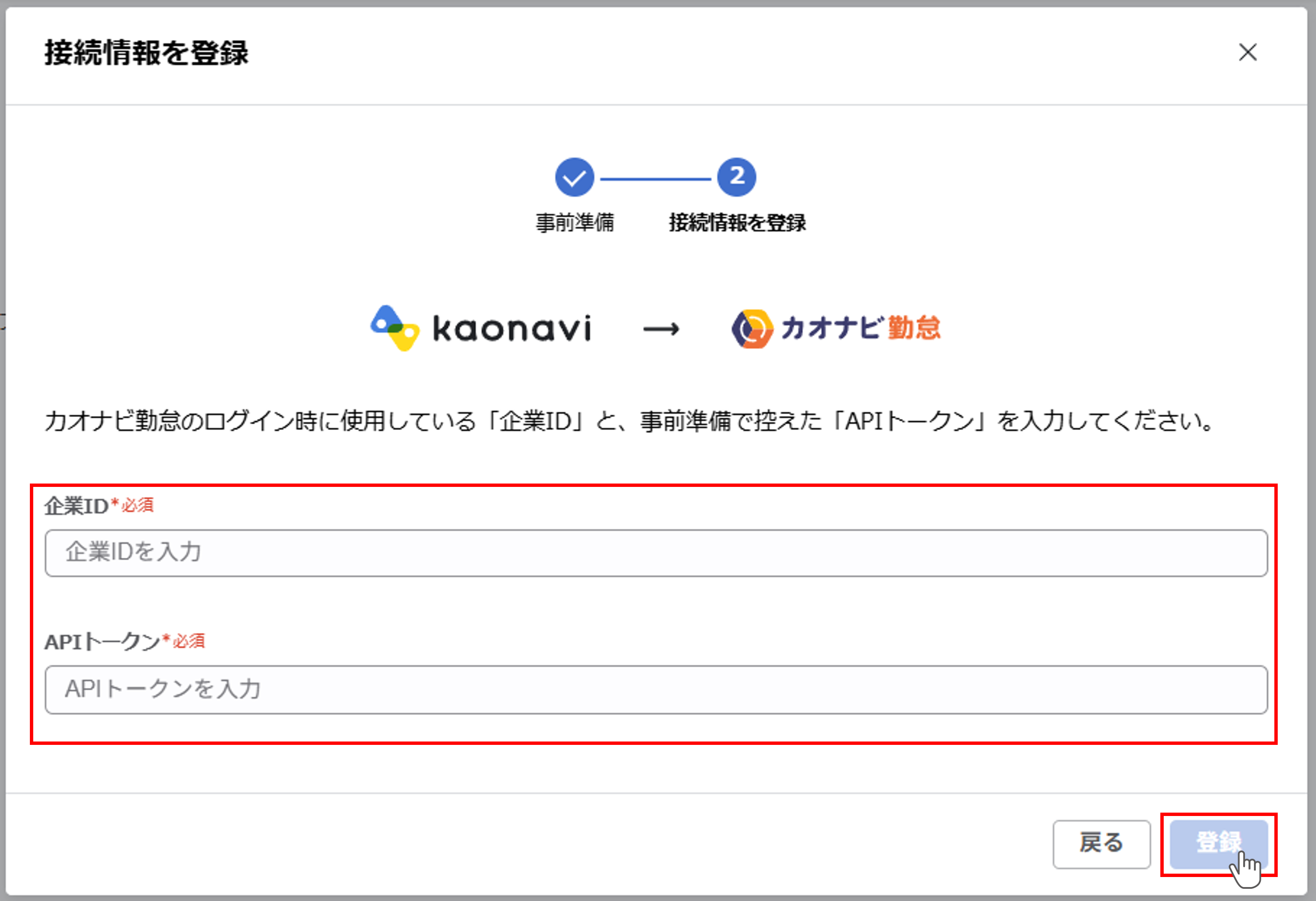
Task: Close the 接続情報を登録 dialog with X
Action: tap(1247, 53)
